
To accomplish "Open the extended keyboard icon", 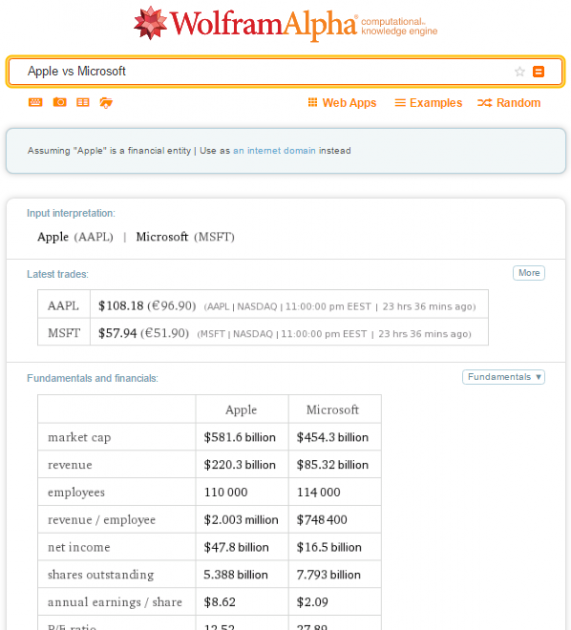I will point(35,102).
